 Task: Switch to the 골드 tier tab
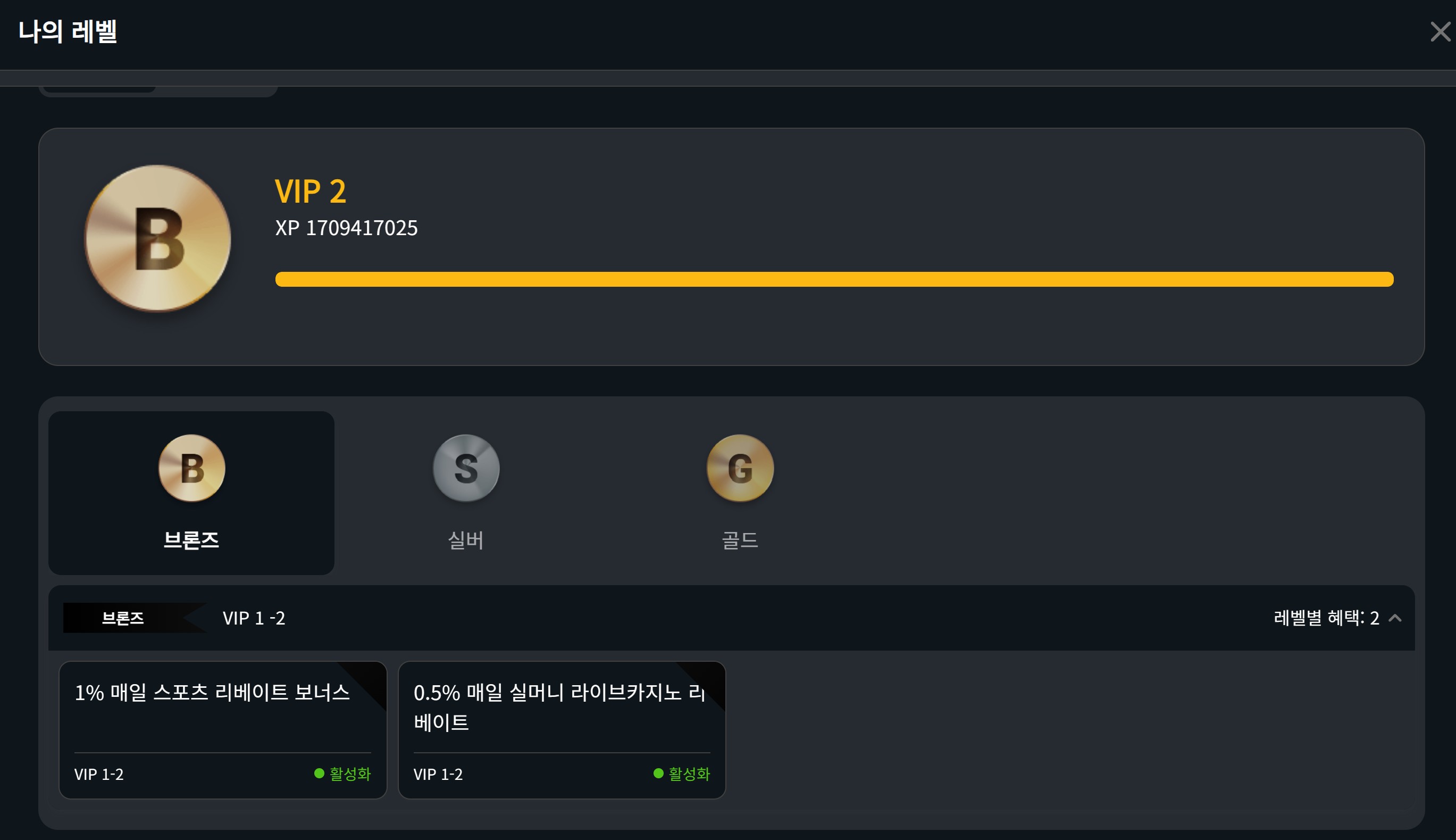[x=740, y=493]
